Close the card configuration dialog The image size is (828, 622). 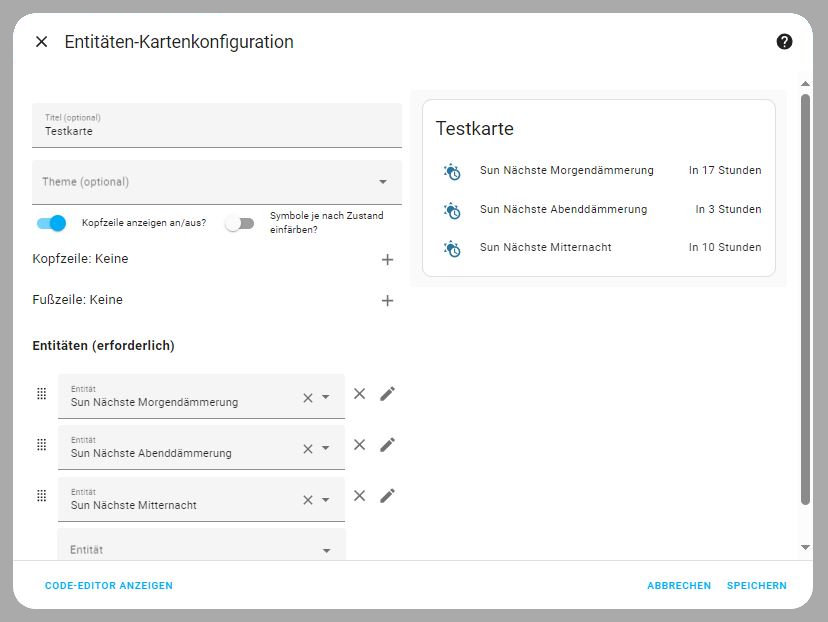[x=41, y=42]
